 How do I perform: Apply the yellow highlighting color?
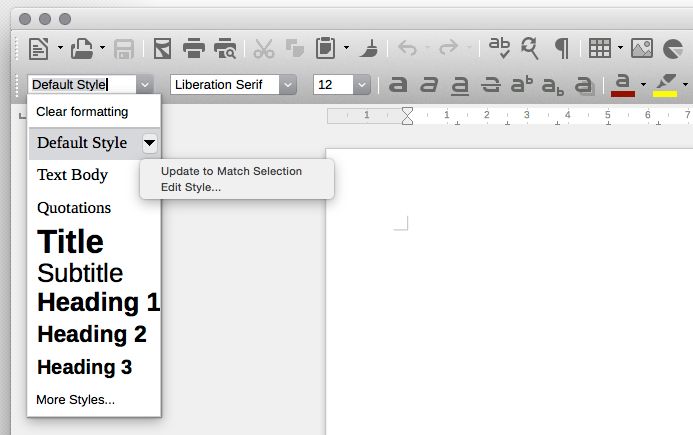[665, 85]
